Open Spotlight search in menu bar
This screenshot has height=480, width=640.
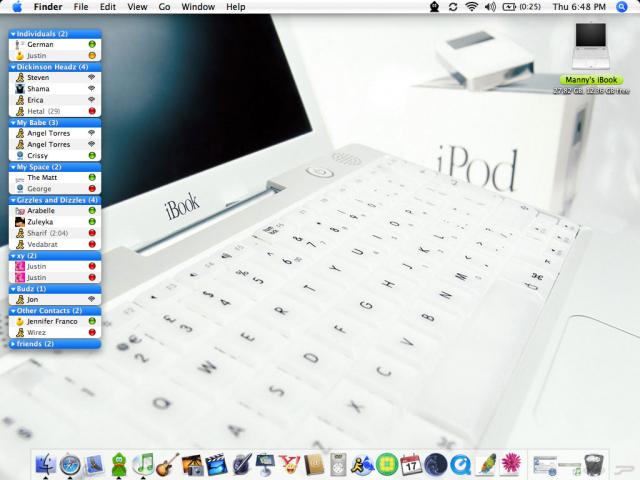pyautogui.click(x=622, y=7)
